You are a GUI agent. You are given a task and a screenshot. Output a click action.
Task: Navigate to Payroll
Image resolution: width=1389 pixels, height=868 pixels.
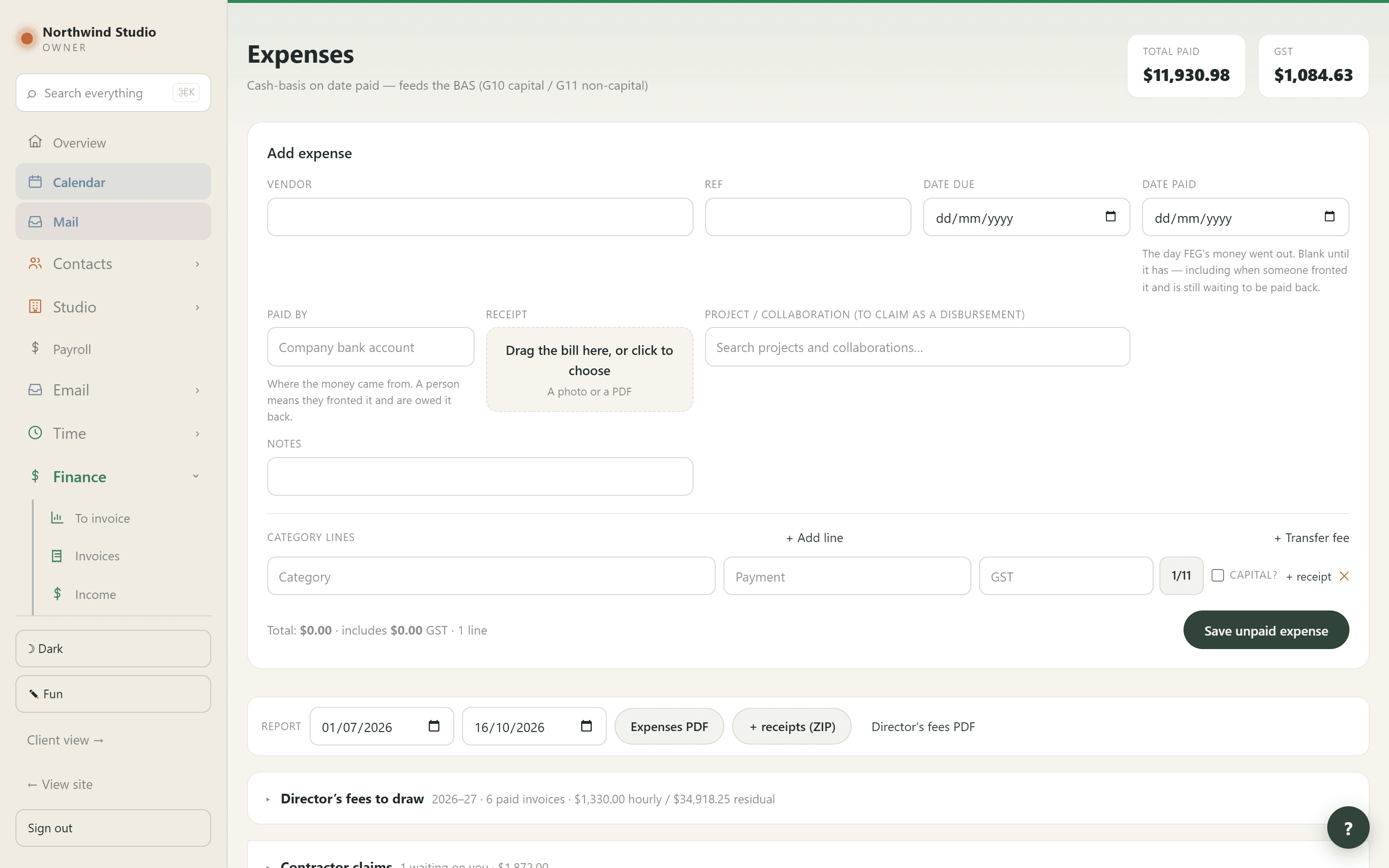113,349
